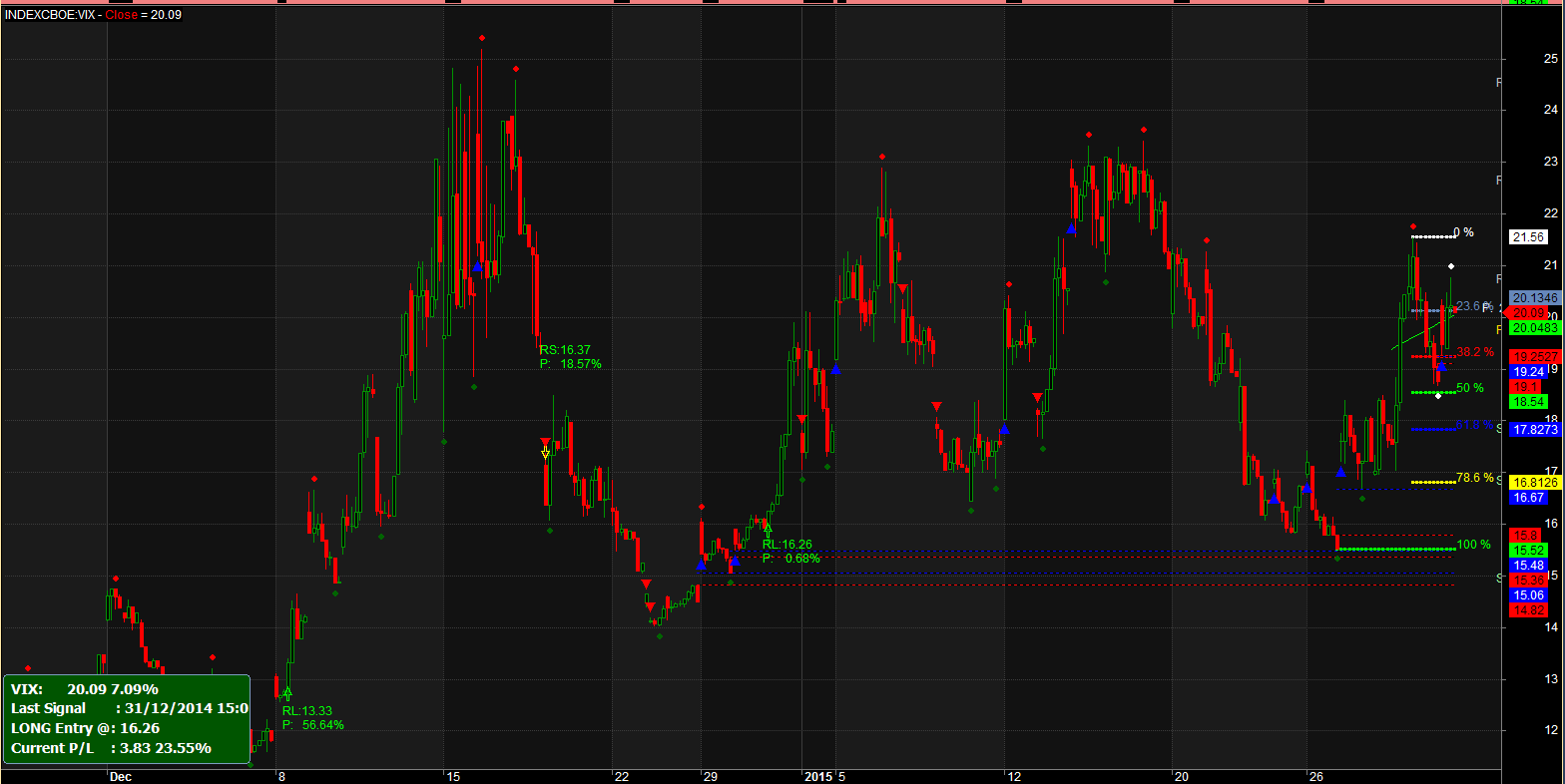The image size is (1565, 784).
Task: Click the 0 % Fibonacci level label
Action: (x=1462, y=232)
